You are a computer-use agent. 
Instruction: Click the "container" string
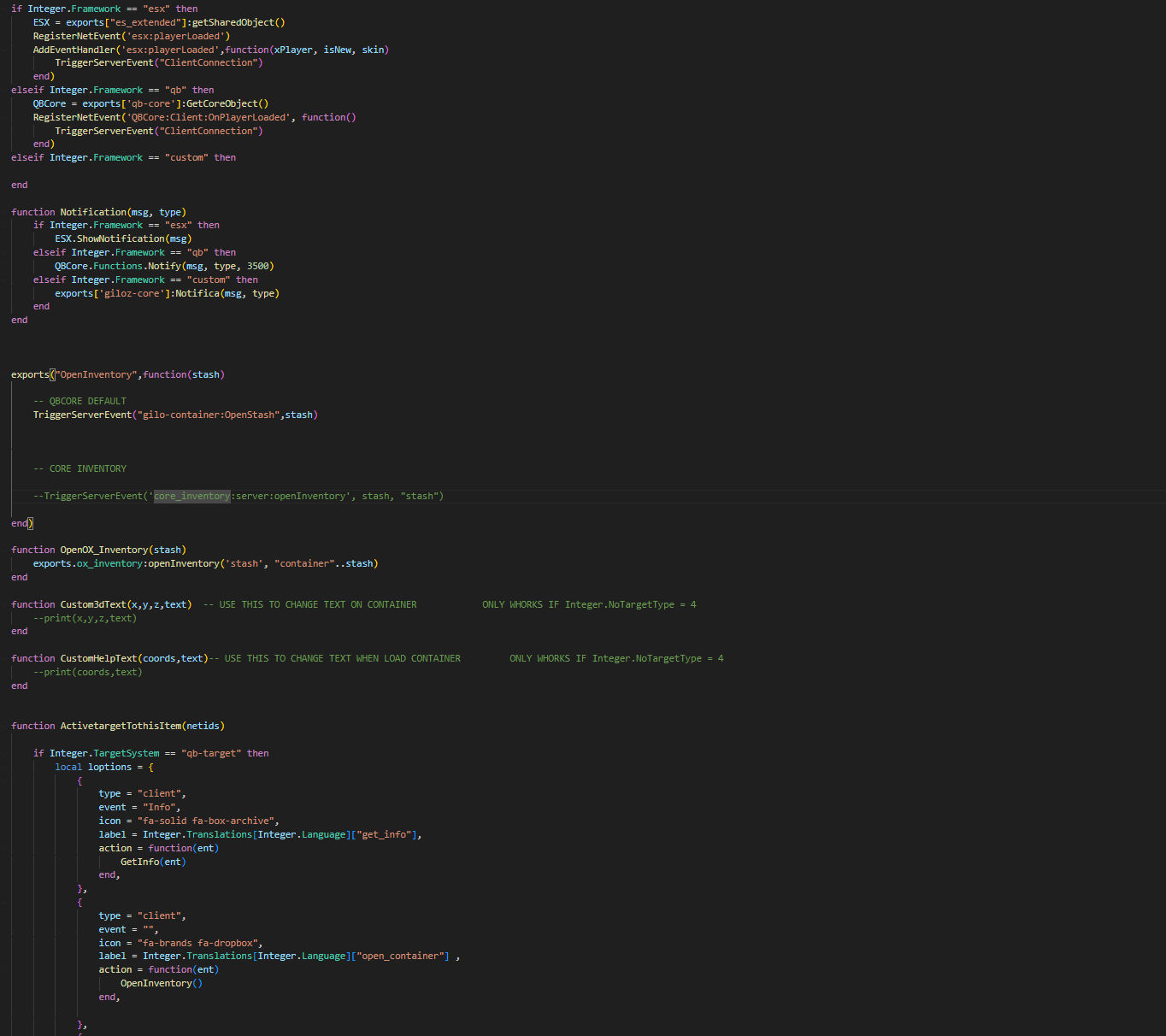coord(304,563)
